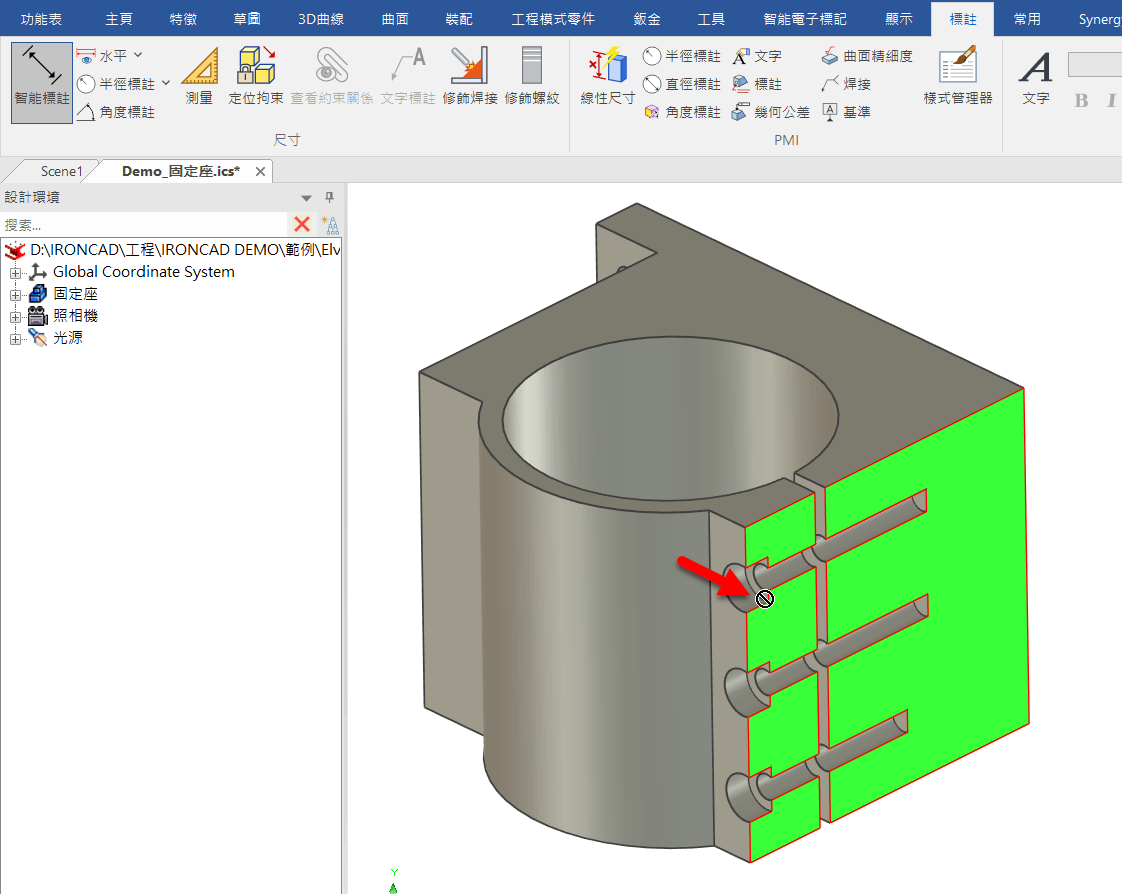The width and height of the screenshot is (1122, 894).
Task: Select 光源 in the design tree
Action: [x=67, y=337]
